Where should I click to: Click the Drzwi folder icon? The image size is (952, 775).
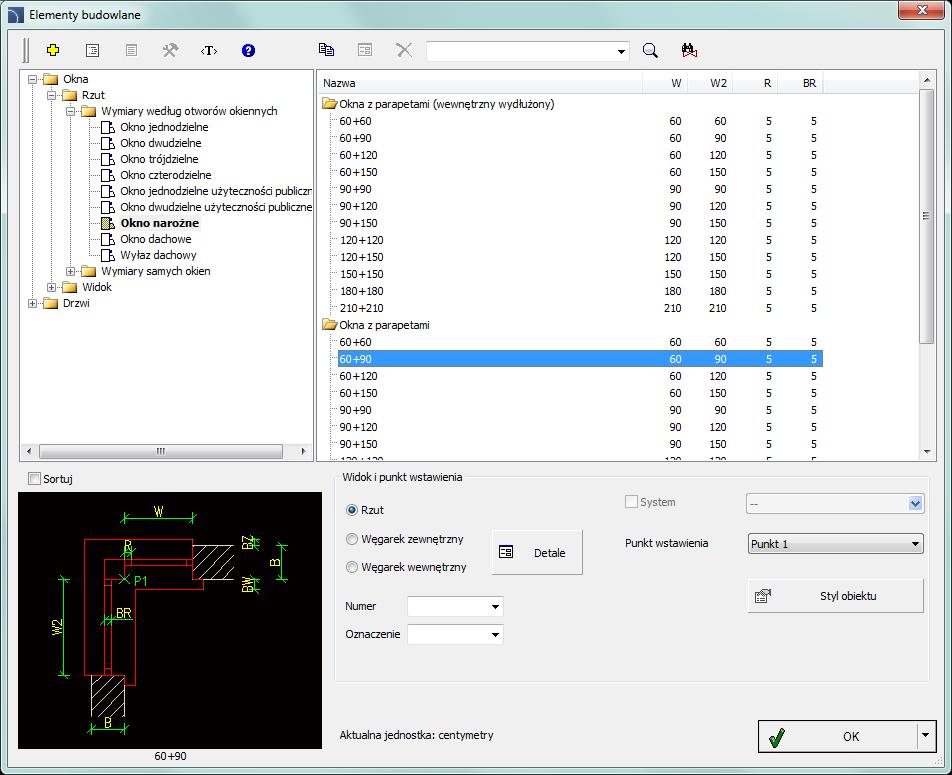pos(51,303)
